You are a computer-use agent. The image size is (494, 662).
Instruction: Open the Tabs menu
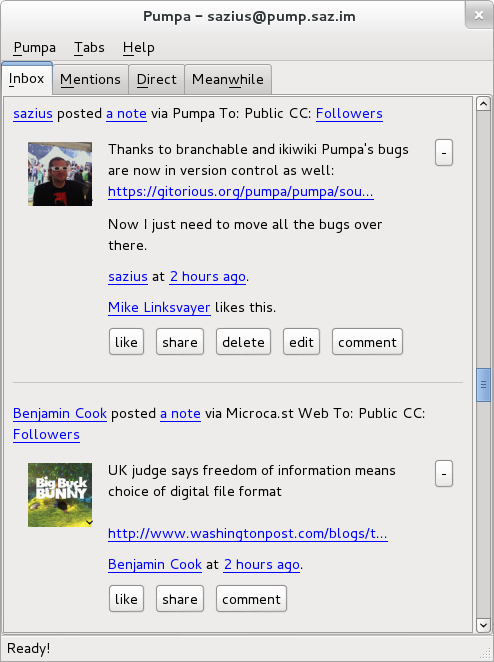click(90, 47)
